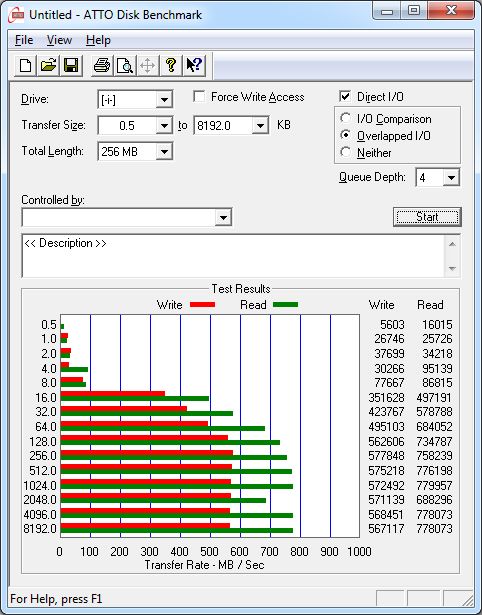Expand the Queue Depth dropdown

click(x=451, y=178)
